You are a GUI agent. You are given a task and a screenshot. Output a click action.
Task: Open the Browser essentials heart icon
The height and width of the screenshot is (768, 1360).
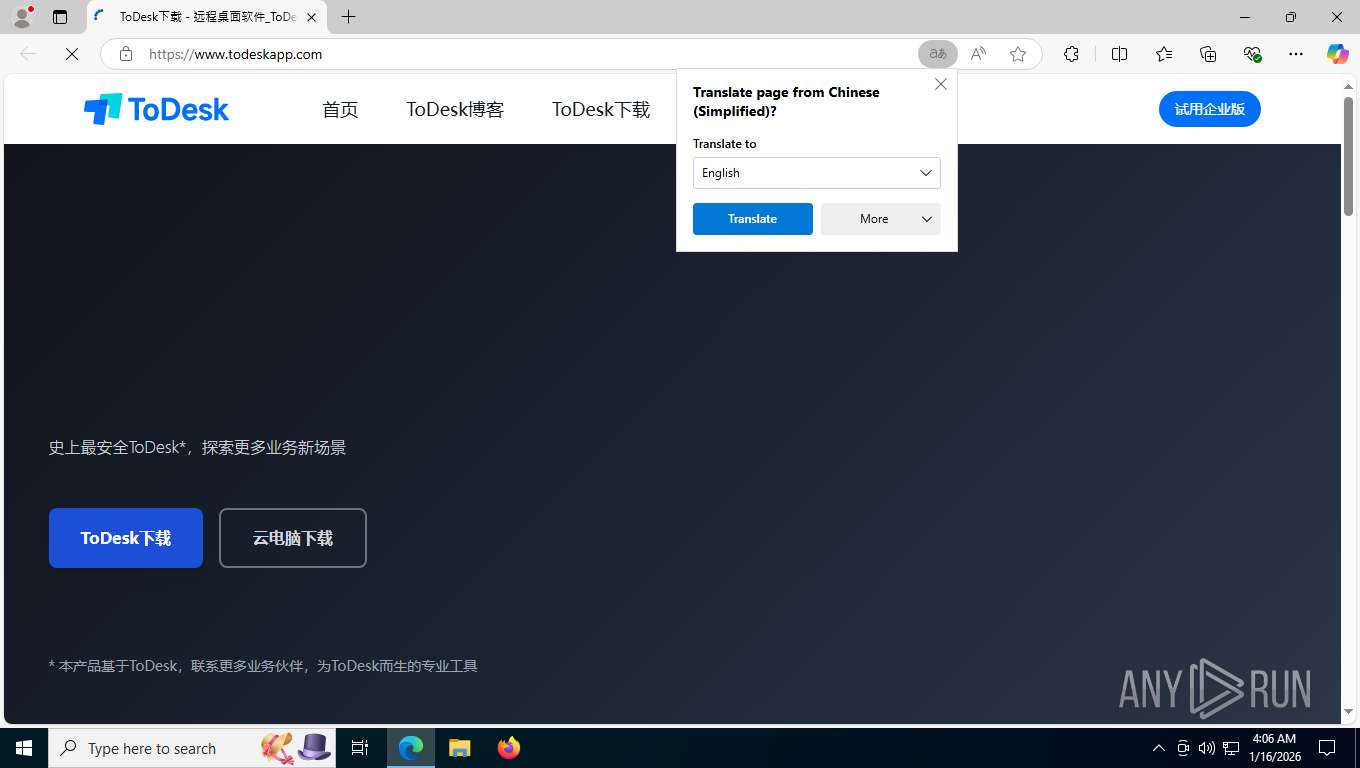click(x=1252, y=54)
